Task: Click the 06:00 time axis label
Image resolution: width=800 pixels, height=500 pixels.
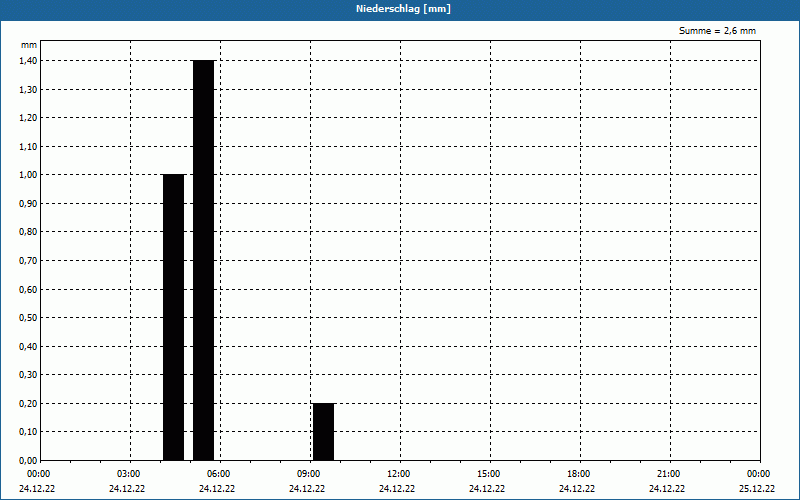Action: [219, 474]
